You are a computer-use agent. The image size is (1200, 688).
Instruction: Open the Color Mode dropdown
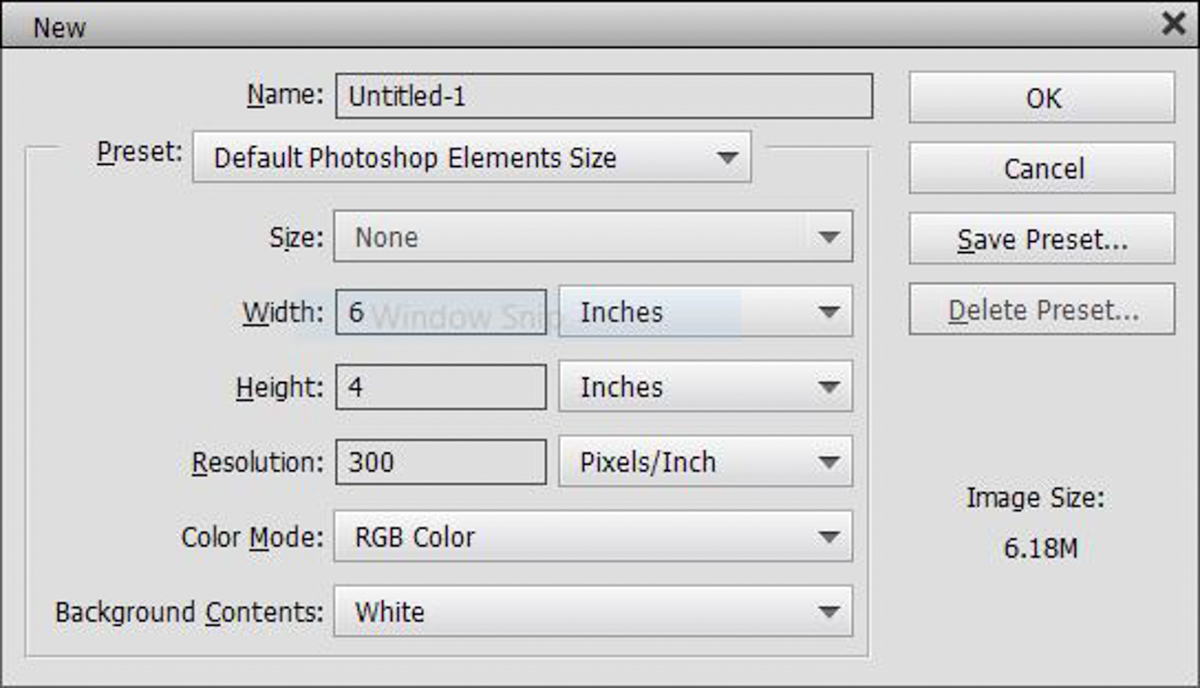(593, 537)
